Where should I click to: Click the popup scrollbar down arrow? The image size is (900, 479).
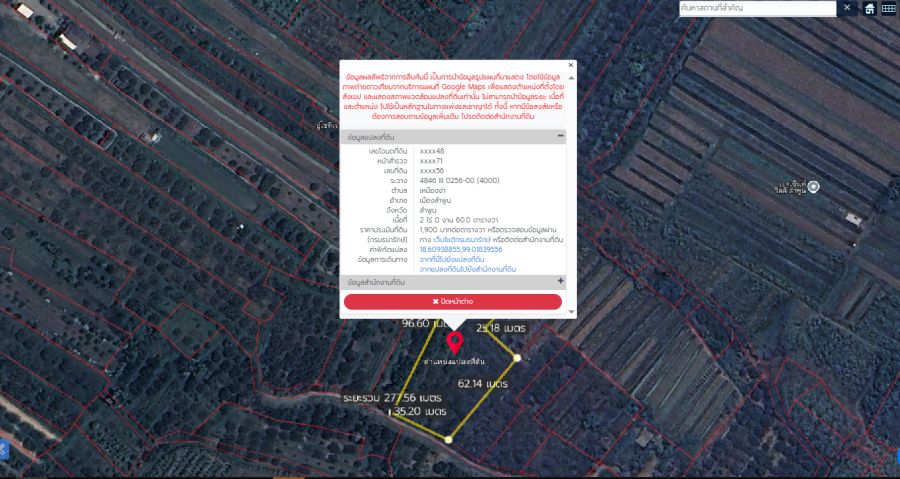[x=572, y=311]
